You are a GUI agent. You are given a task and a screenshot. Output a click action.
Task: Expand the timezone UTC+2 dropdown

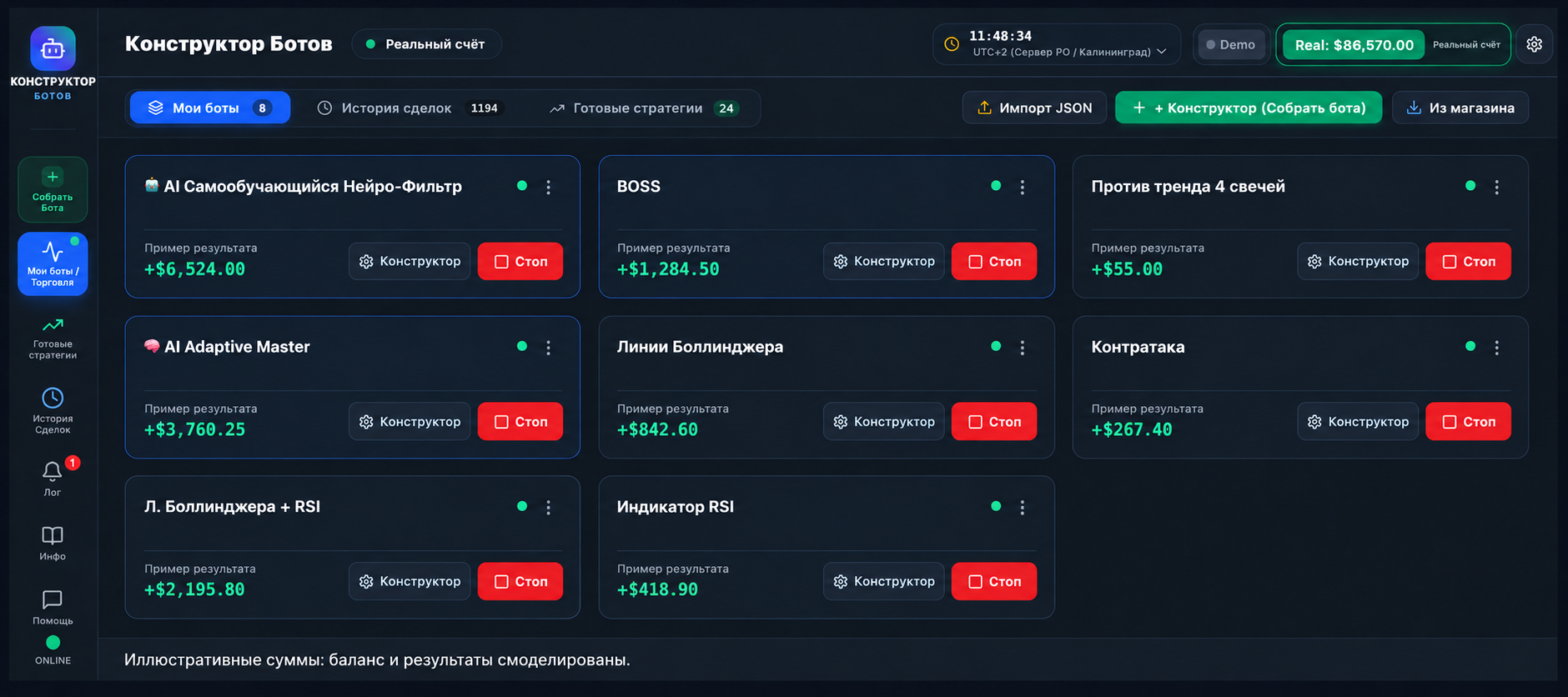tap(1070, 52)
